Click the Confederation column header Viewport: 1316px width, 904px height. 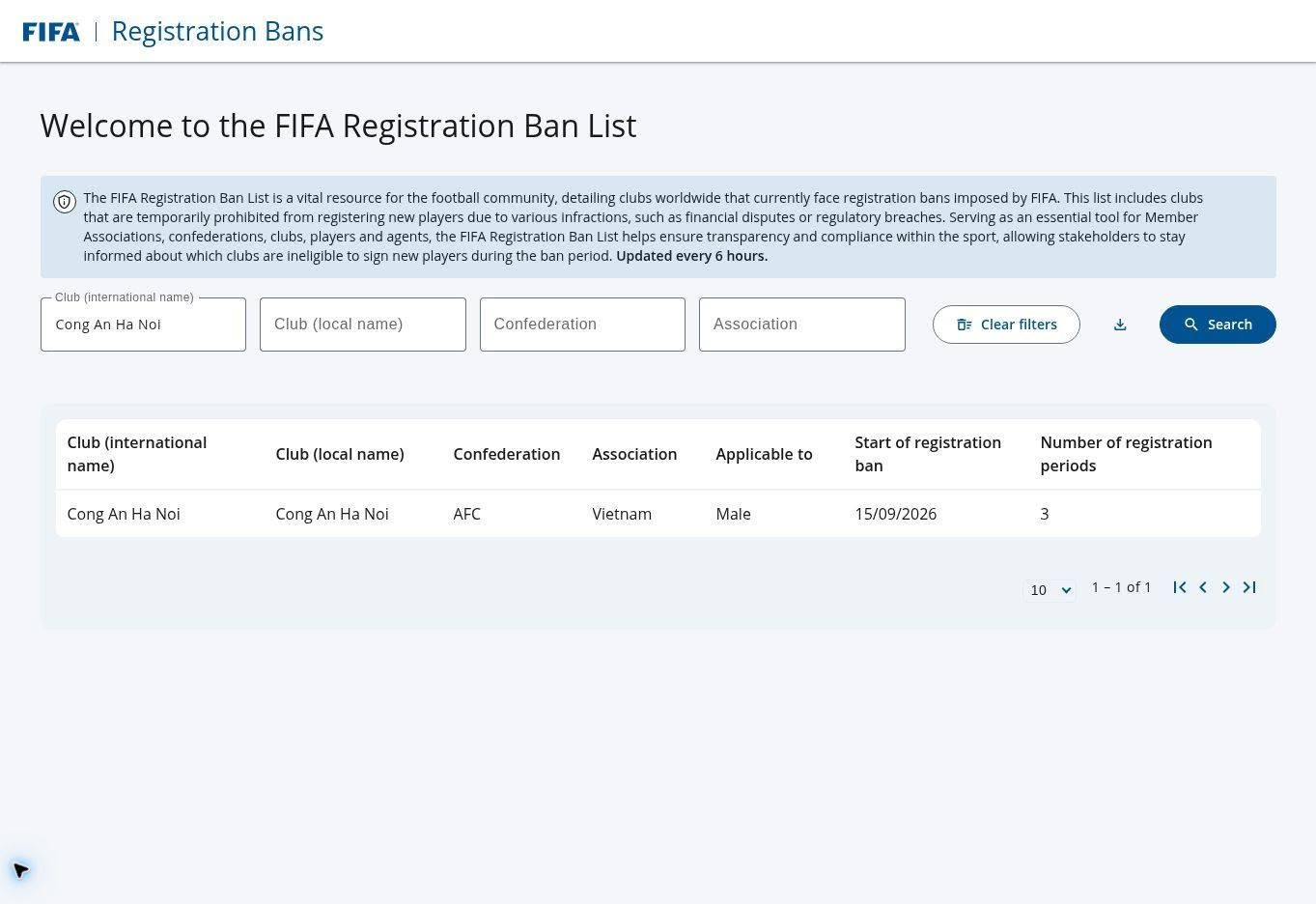(x=507, y=454)
